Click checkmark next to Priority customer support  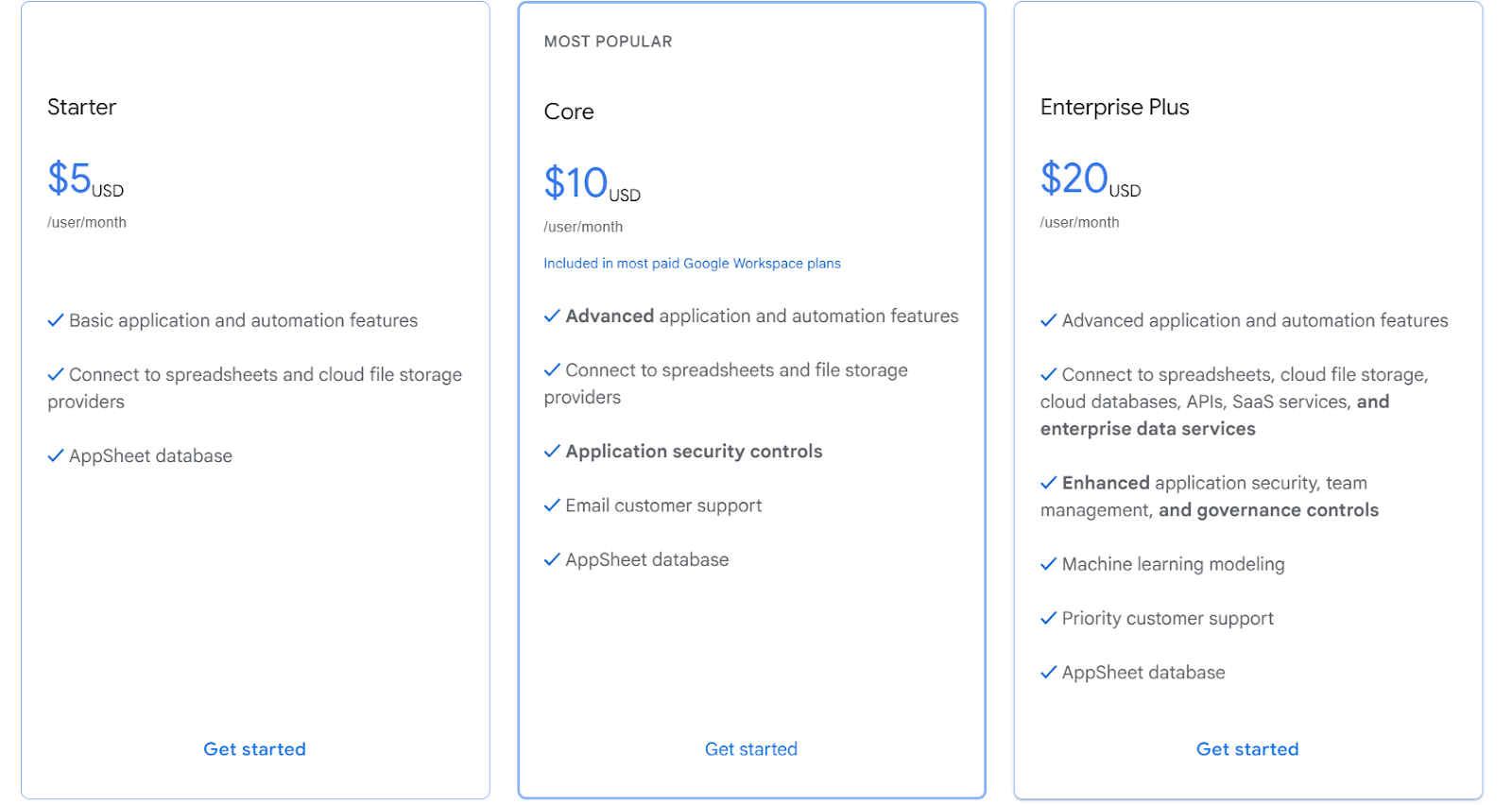pyautogui.click(x=1048, y=618)
